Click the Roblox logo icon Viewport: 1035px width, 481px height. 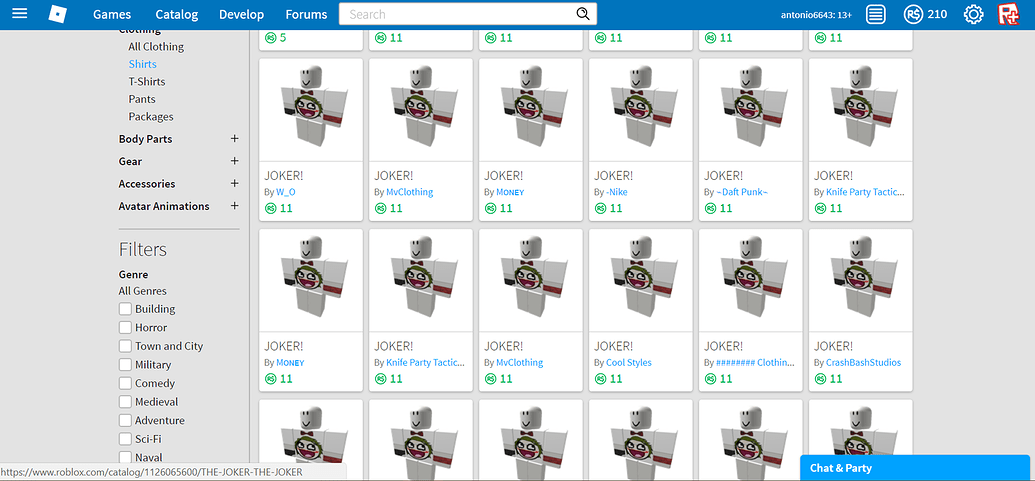click(58, 14)
